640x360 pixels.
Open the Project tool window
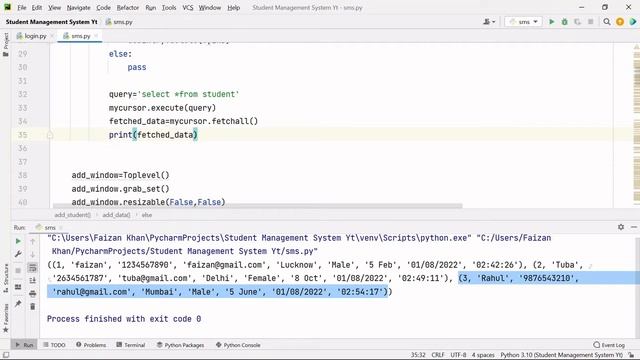tap(6, 44)
